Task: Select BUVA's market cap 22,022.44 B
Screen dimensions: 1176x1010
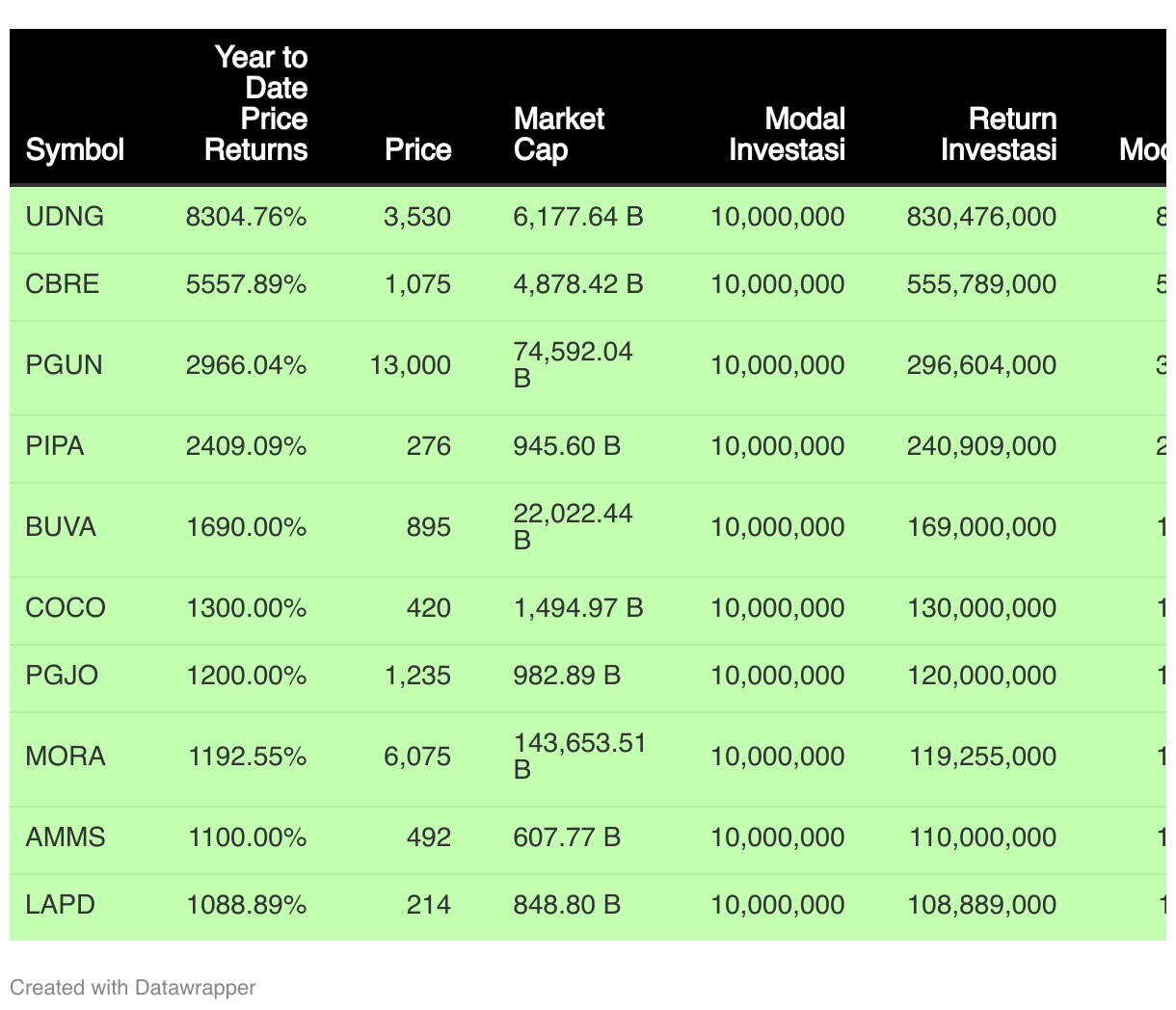Action: [573, 526]
